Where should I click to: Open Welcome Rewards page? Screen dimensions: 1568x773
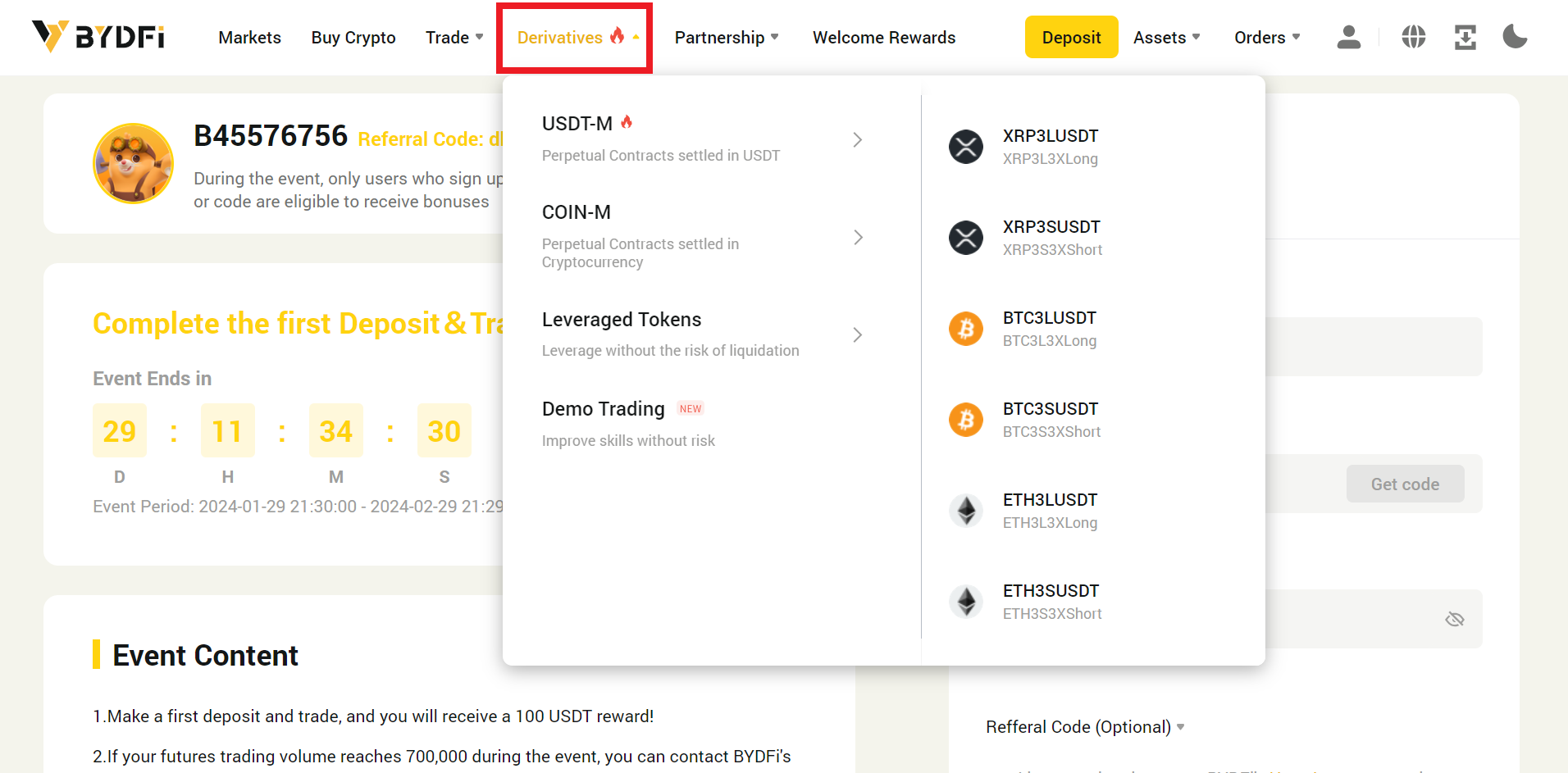[x=884, y=38]
